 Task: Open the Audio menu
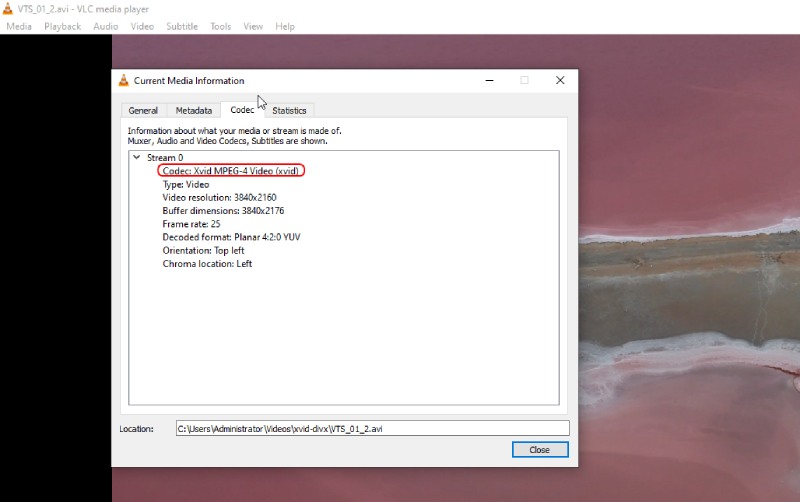click(106, 27)
